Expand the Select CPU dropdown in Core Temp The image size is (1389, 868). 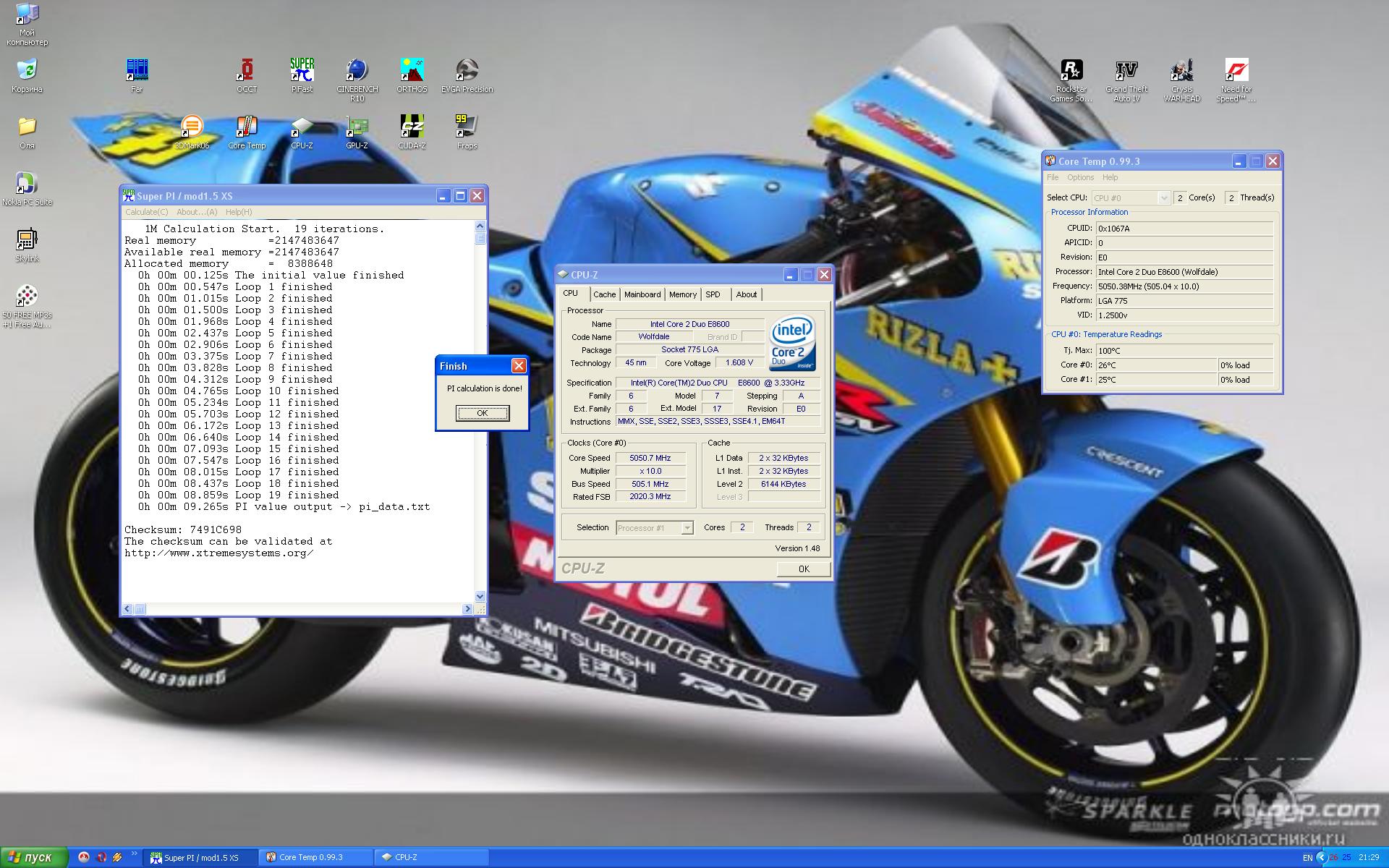(1163, 197)
